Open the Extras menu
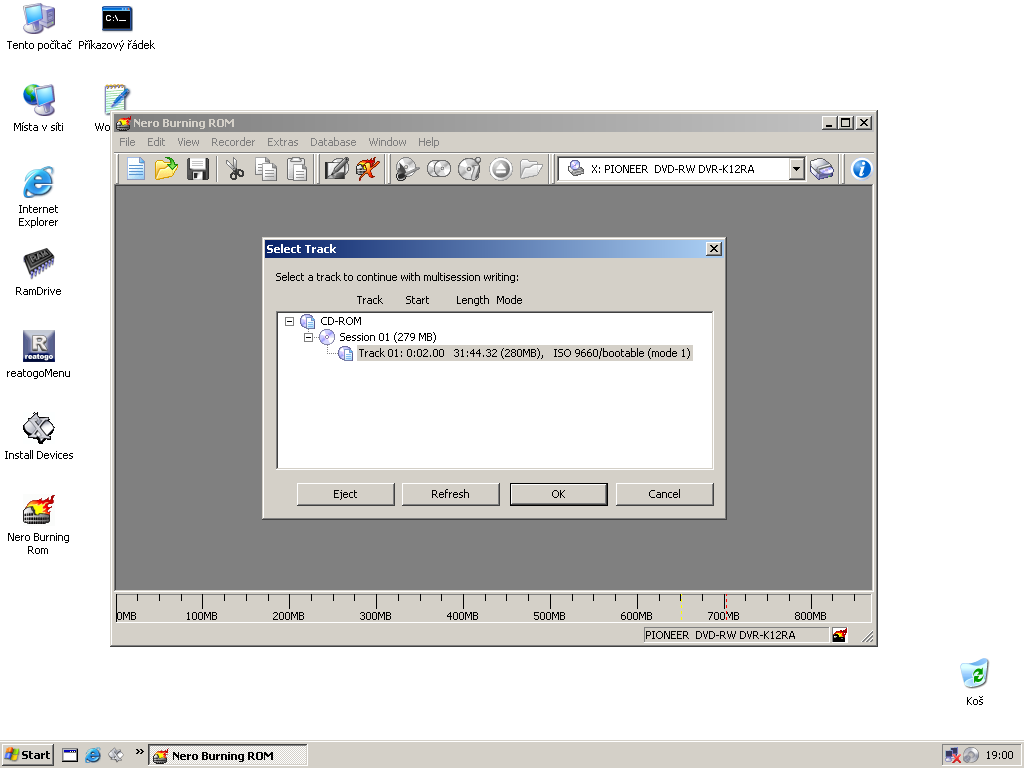 (282, 142)
